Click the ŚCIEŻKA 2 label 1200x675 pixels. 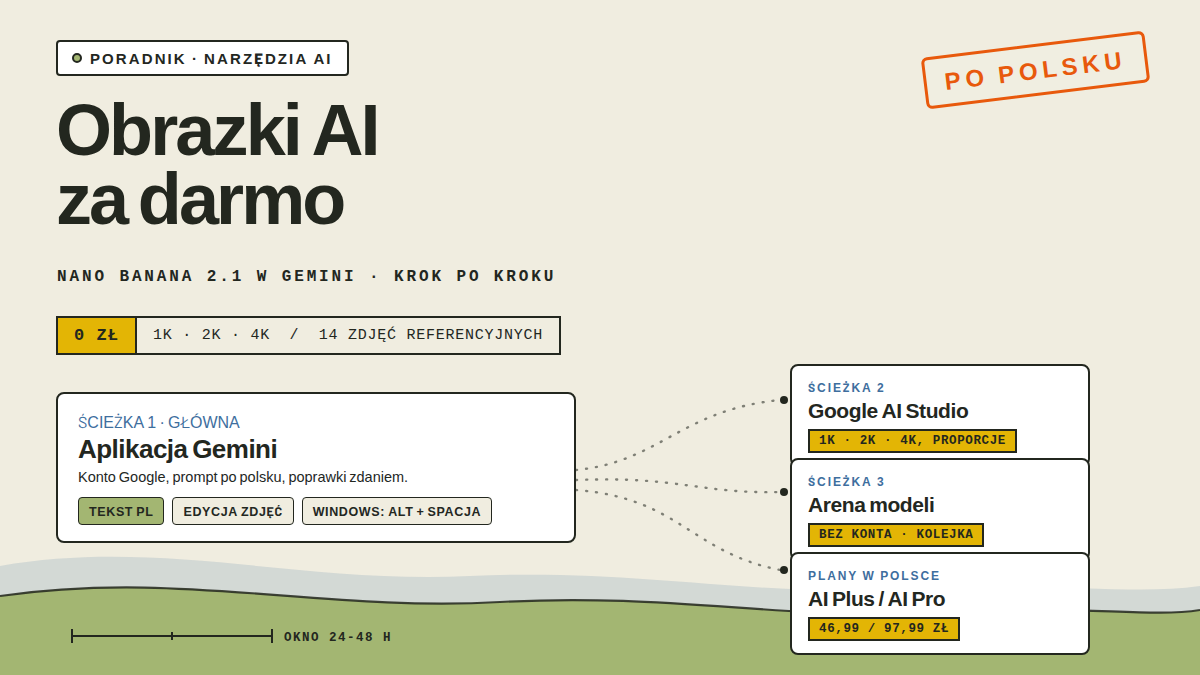[846, 388]
